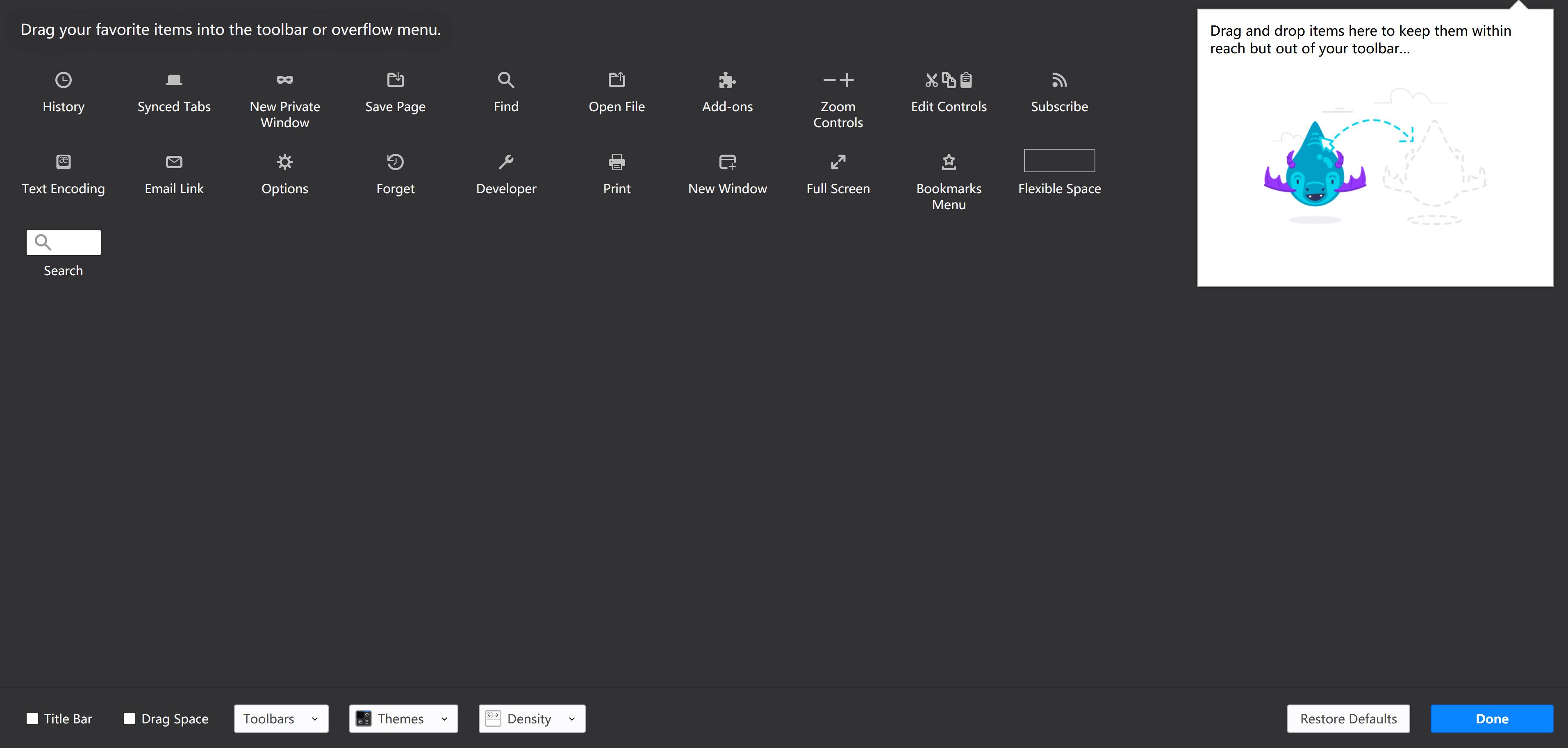
Task: Click the New Private Window mask icon
Action: [x=285, y=80]
